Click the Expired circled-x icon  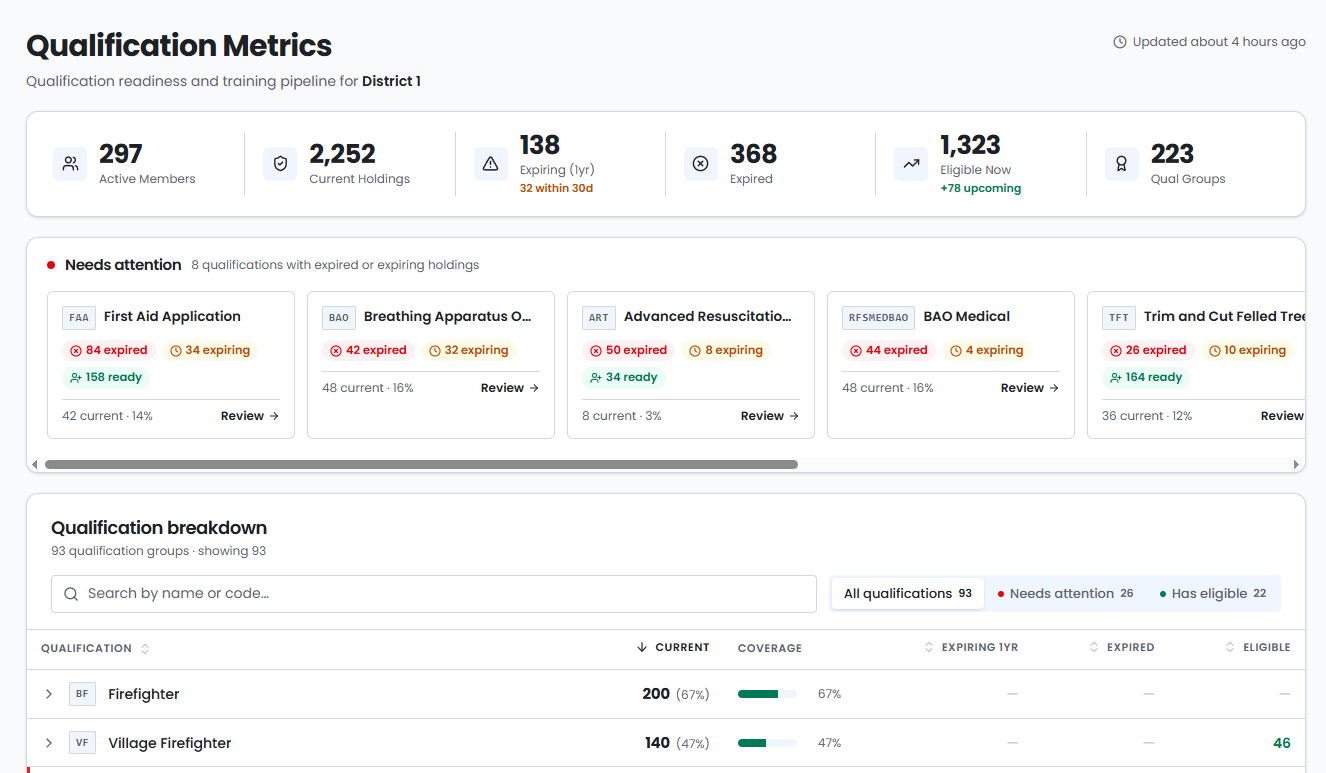(700, 164)
